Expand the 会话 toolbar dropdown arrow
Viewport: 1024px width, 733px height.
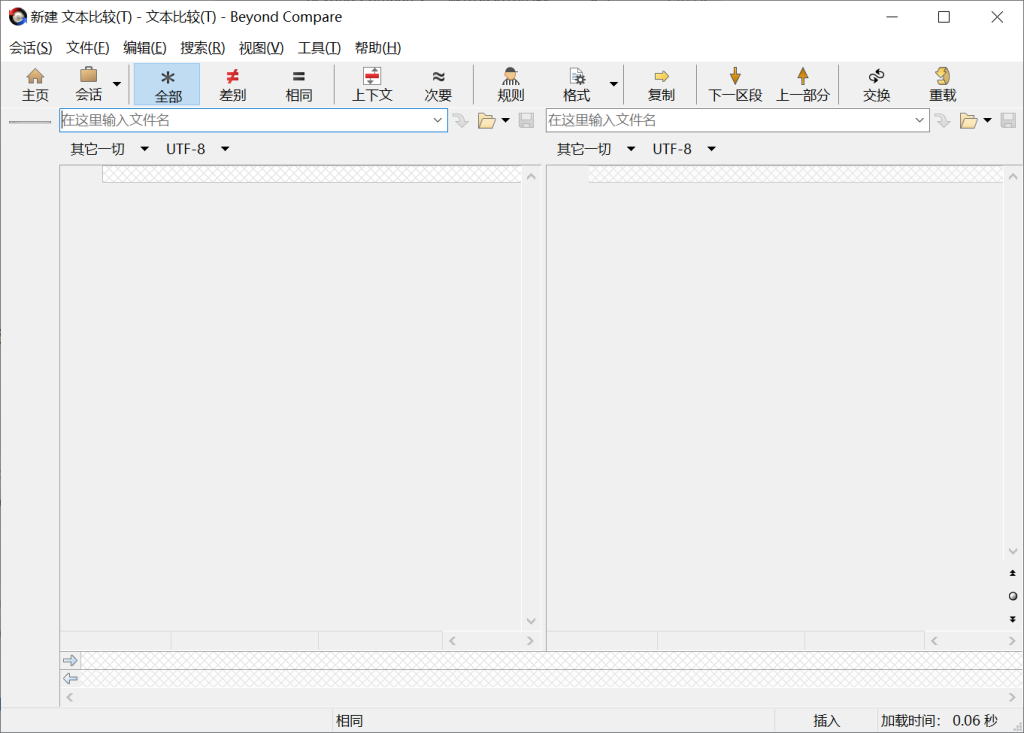point(117,84)
